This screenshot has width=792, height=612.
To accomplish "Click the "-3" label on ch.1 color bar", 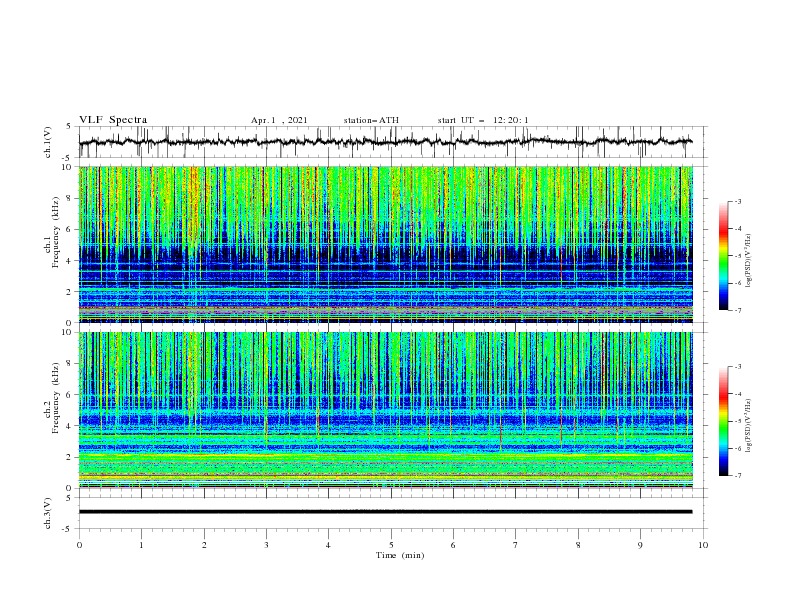I will 737,201.
